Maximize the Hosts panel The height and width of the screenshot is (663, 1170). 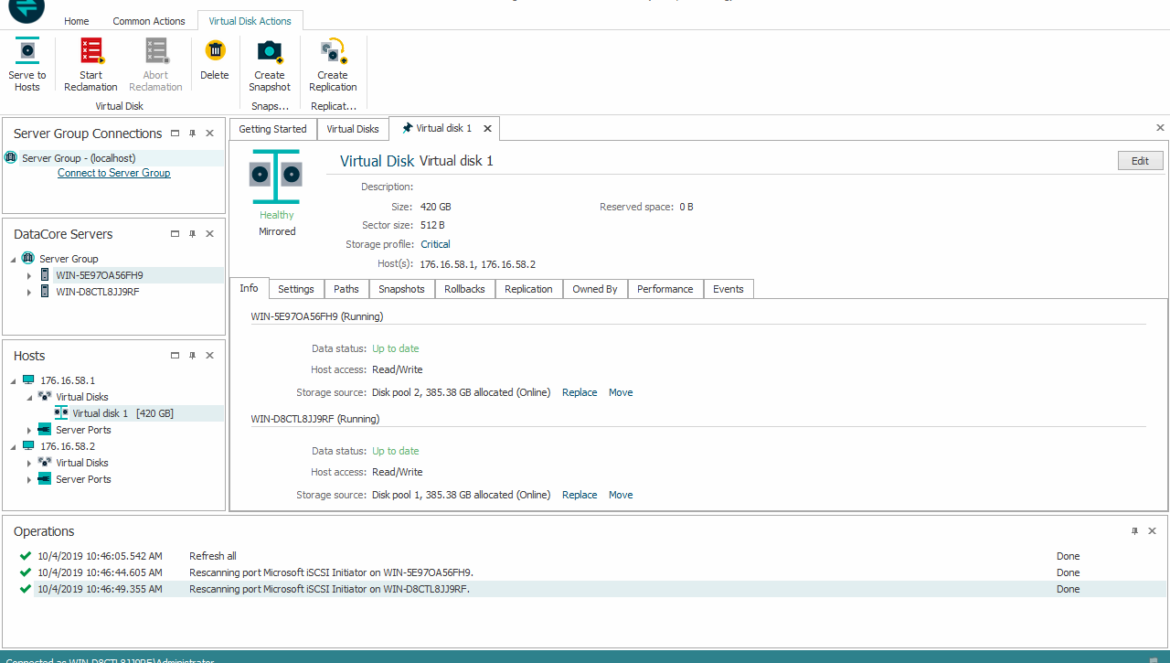(175, 356)
